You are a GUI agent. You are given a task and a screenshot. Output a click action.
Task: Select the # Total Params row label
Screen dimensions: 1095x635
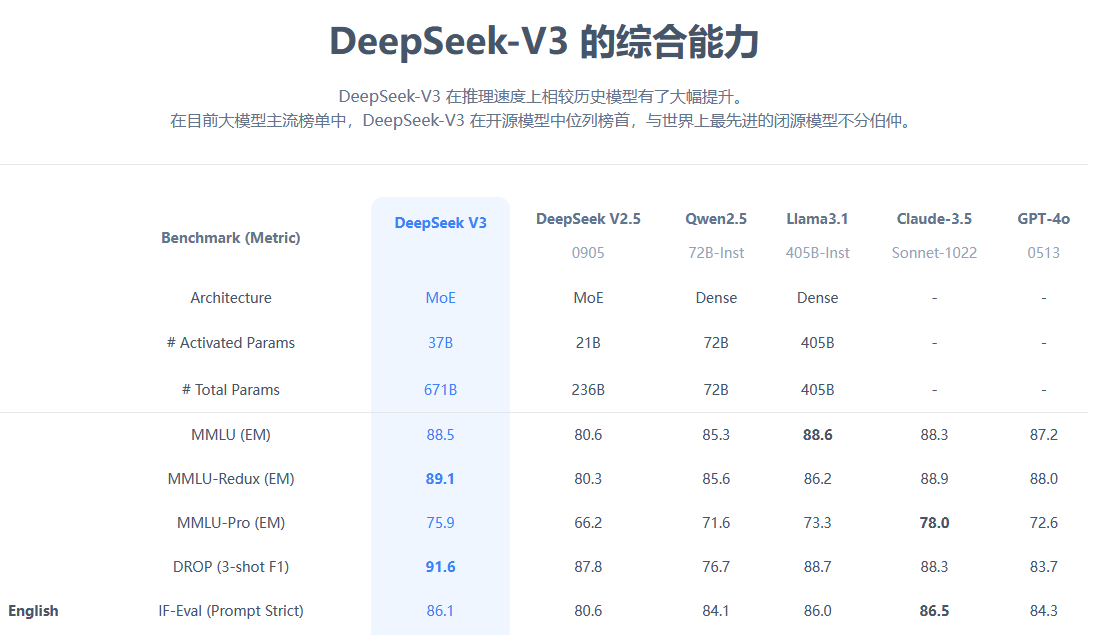pyautogui.click(x=230, y=389)
